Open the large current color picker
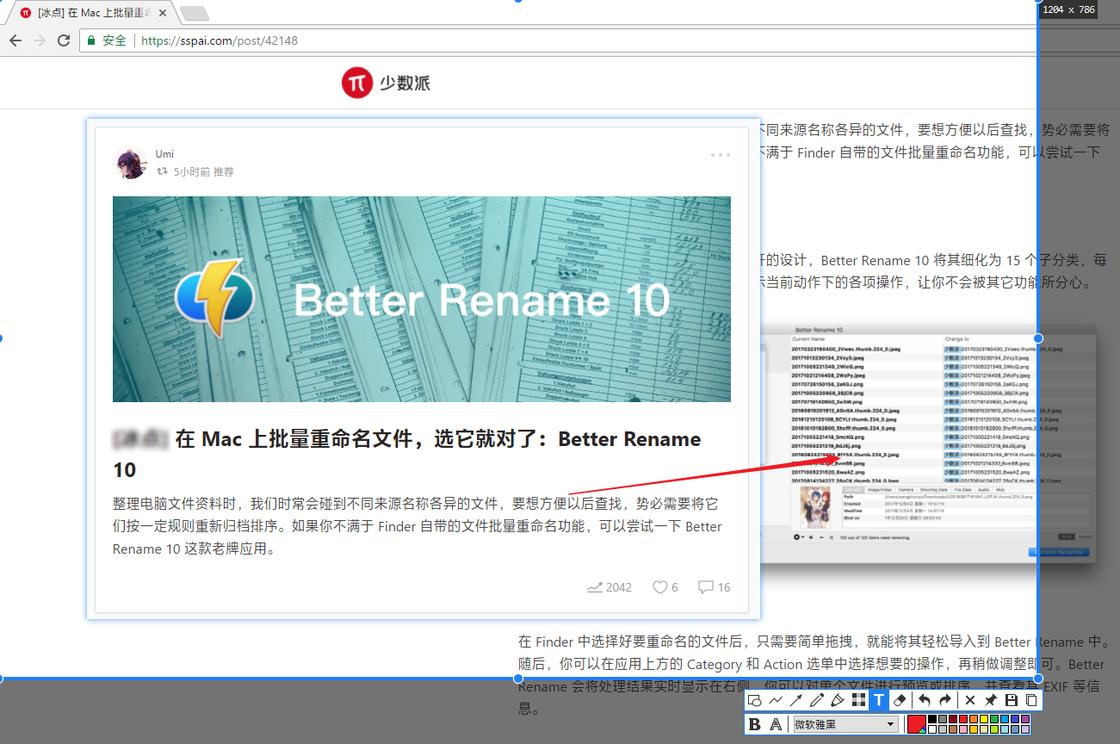This screenshot has height=744, width=1120. click(916, 725)
